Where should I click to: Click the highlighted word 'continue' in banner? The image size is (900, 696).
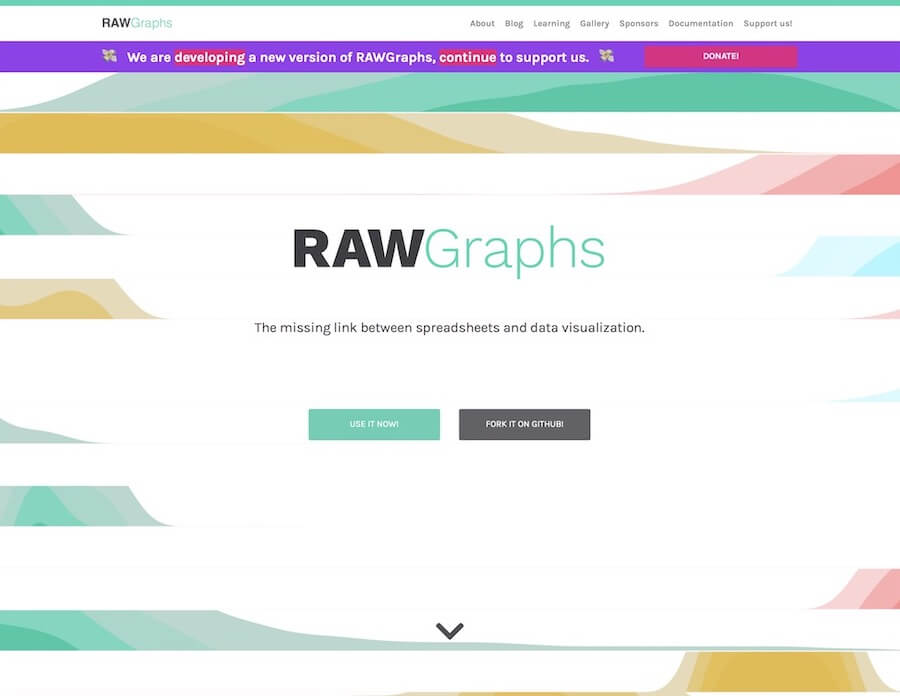[468, 57]
